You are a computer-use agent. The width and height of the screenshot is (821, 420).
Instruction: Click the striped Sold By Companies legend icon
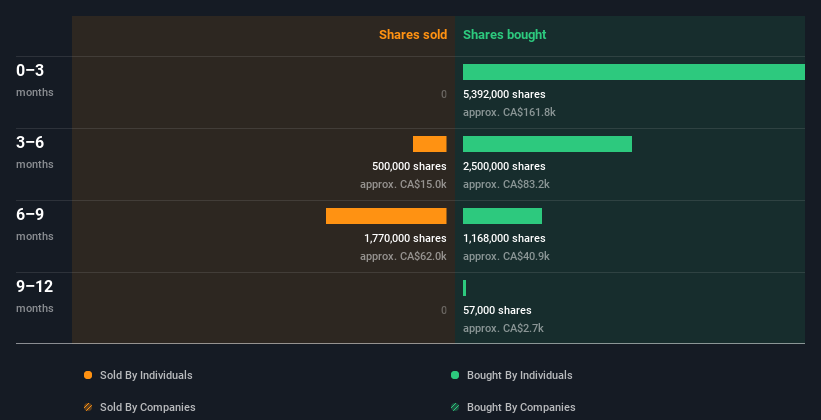tap(88, 407)
